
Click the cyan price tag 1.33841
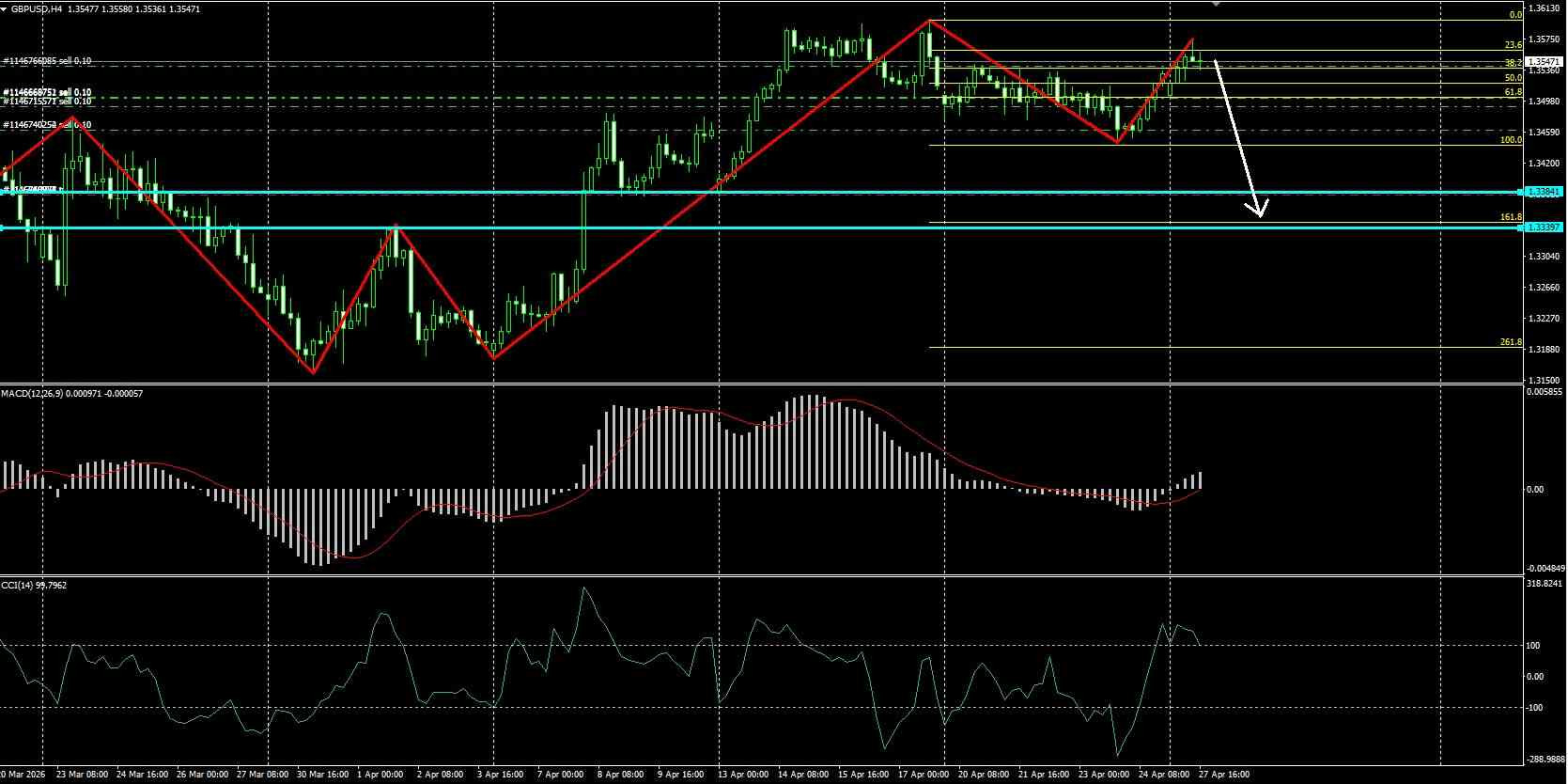1544,192
